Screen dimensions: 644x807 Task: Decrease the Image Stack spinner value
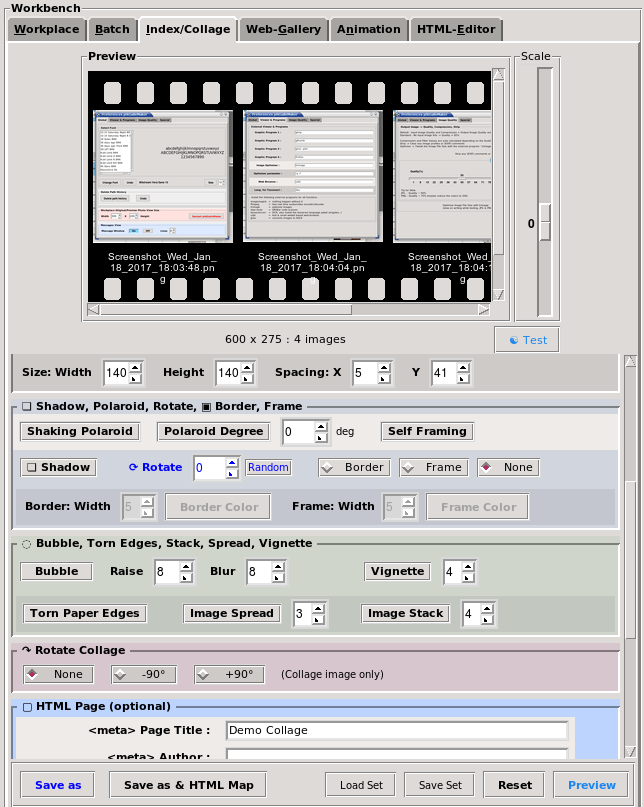(486, 619)
